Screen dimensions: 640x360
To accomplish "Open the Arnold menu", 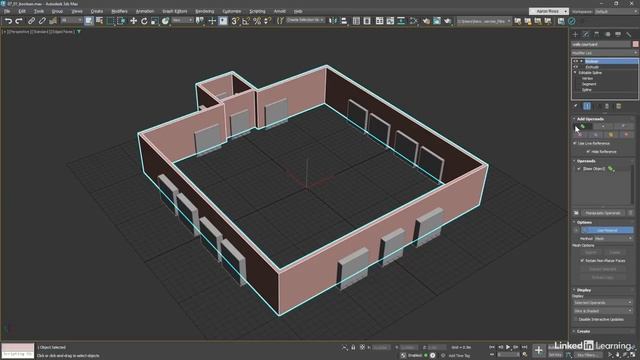I will (280, 11).
